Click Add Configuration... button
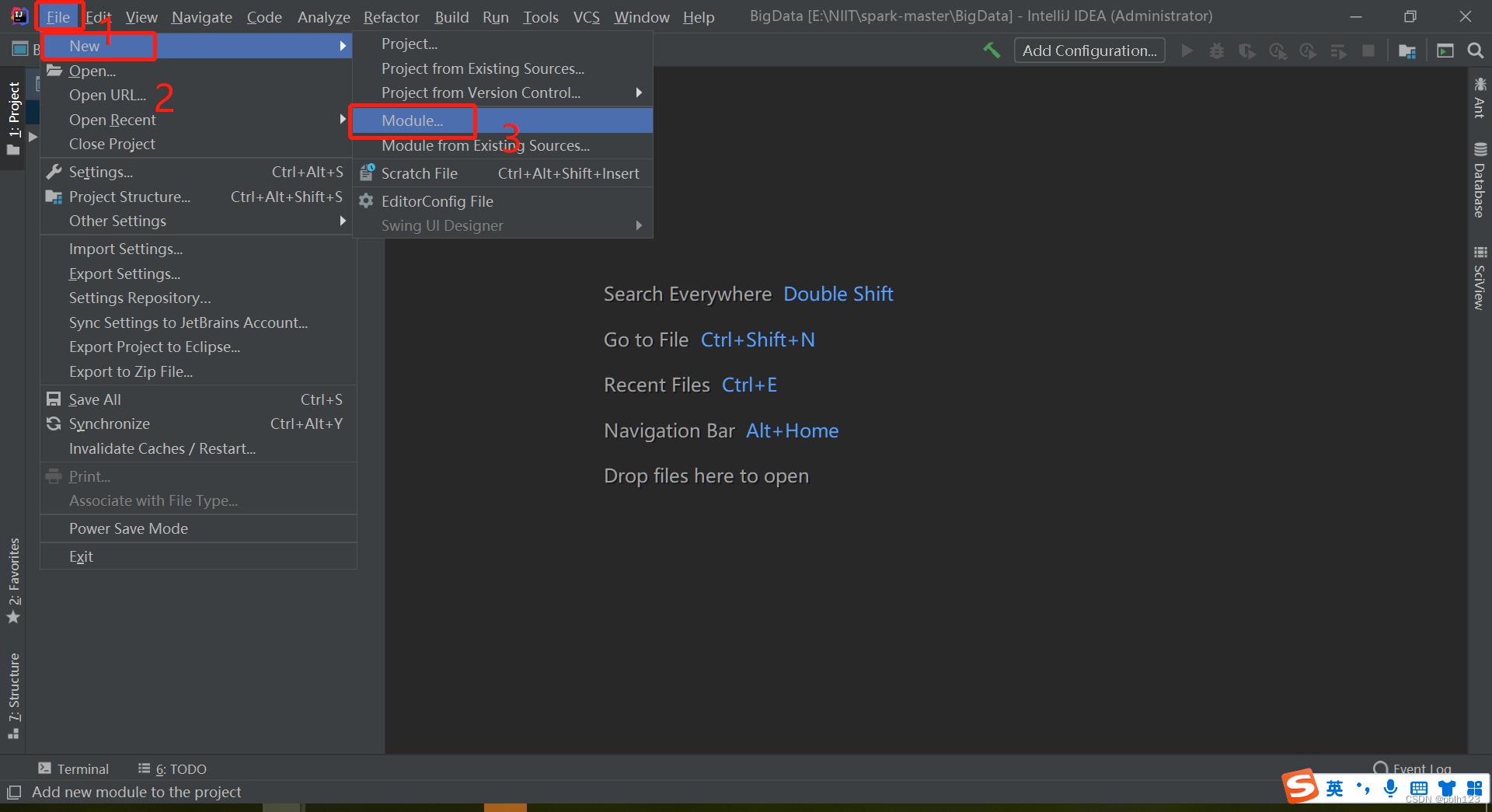 (1089, 51)
